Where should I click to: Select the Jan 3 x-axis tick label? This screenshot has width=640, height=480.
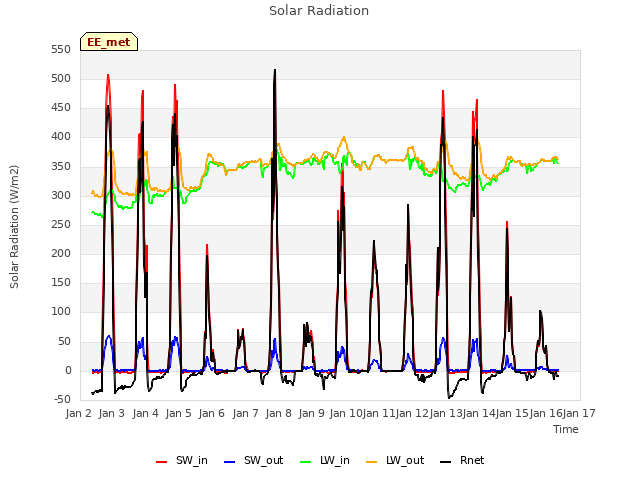tap(112, 413)
